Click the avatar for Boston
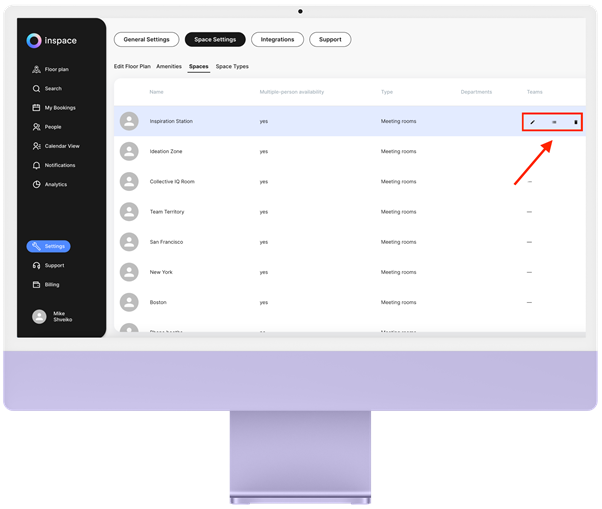Image resolution: width=602 pixels, height=509 pixels. tap(129, 302)
